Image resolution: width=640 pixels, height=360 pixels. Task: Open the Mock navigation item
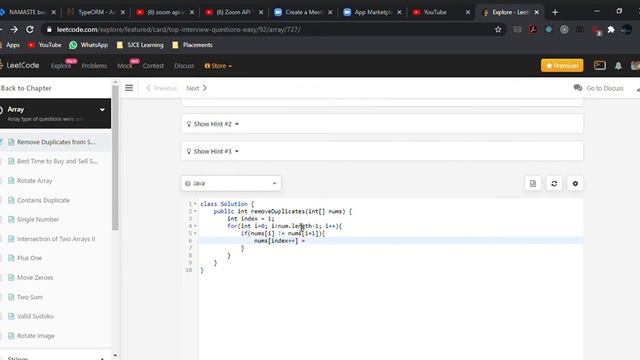[x=124, y=66]
